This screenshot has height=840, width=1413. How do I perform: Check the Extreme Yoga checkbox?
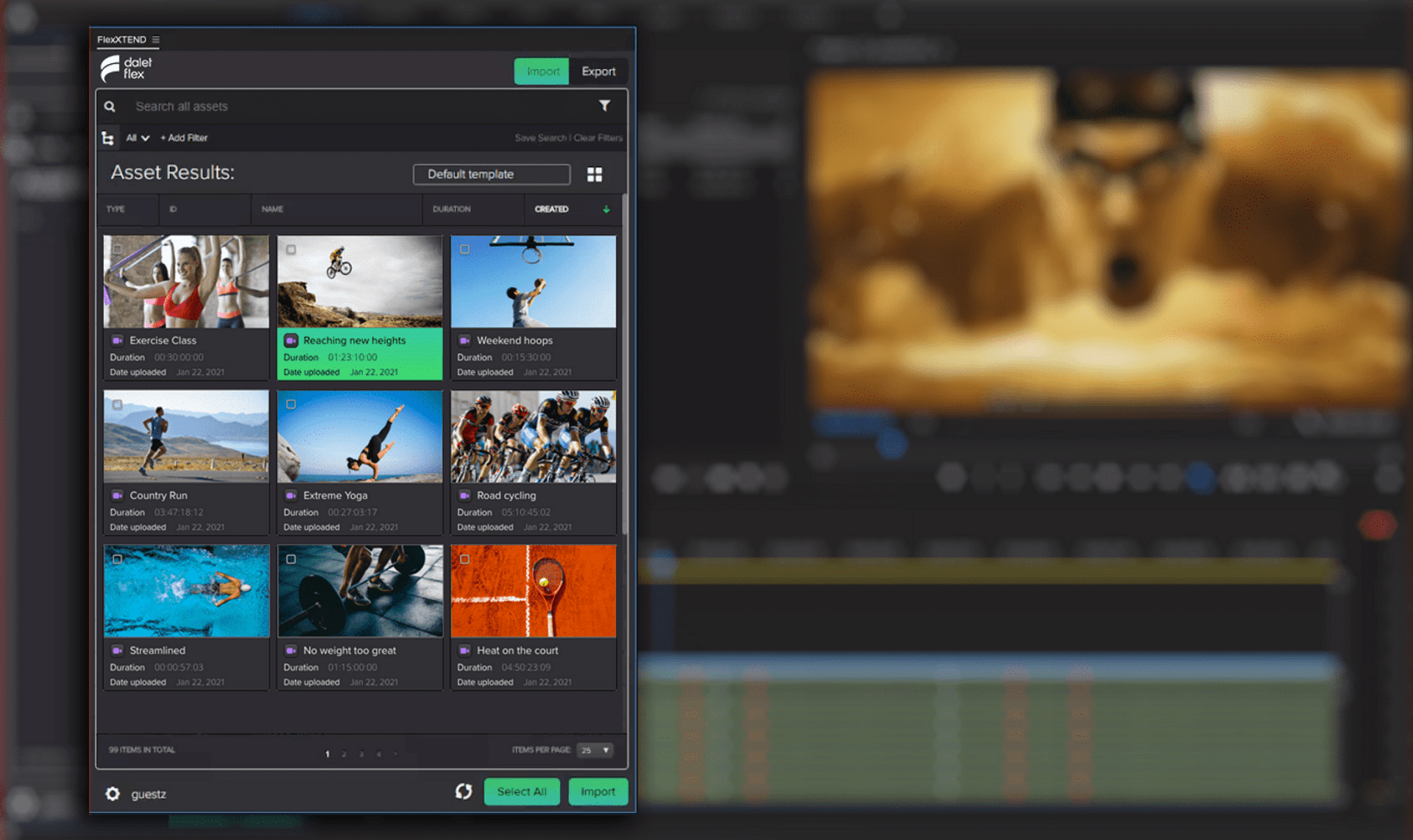pyautogui.click(x=291, y=405)
